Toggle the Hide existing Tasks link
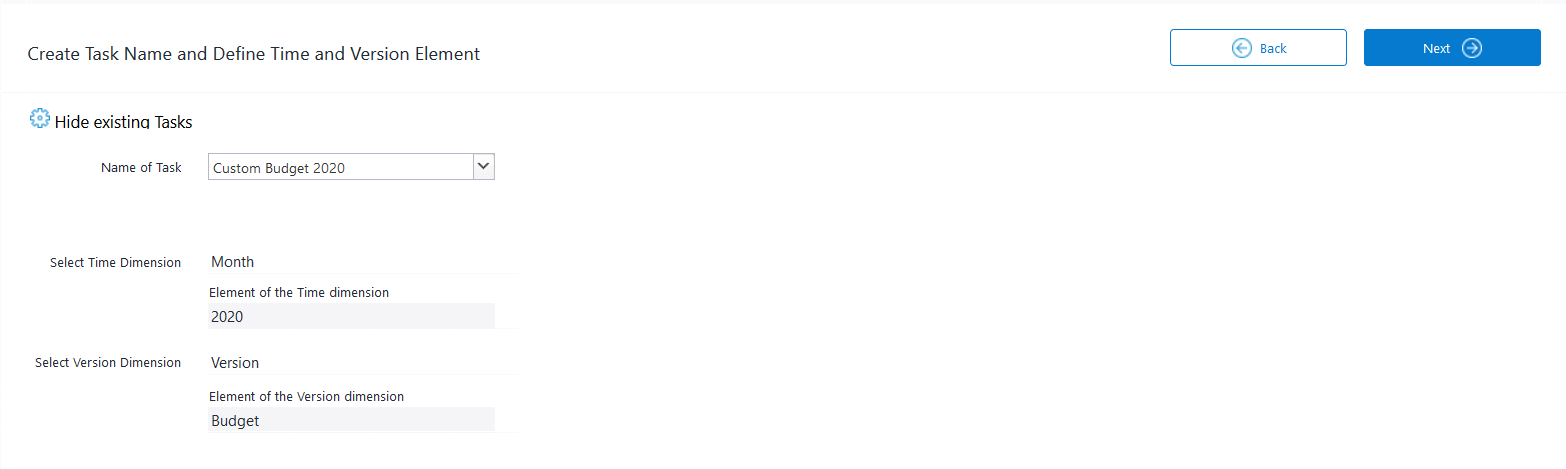This screenshot has height=469, width=1566. pos(123,122)
